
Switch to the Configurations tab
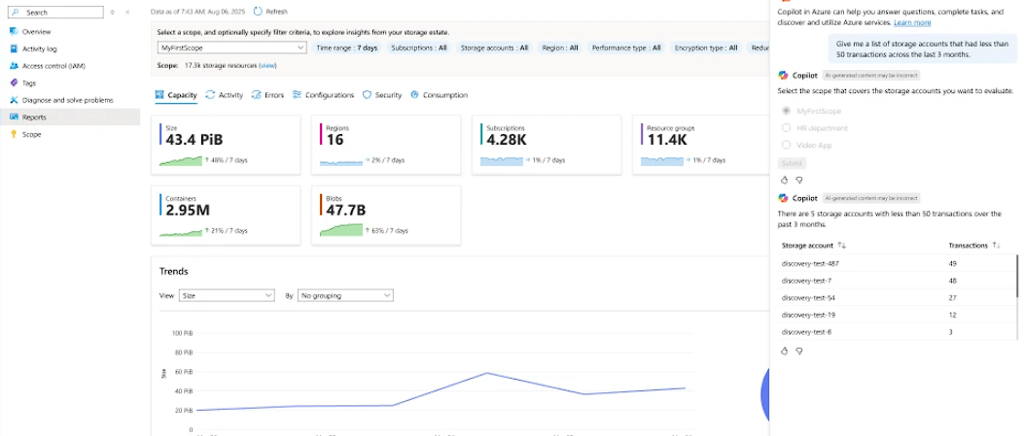pyautogui.click(x=323, y=95)
